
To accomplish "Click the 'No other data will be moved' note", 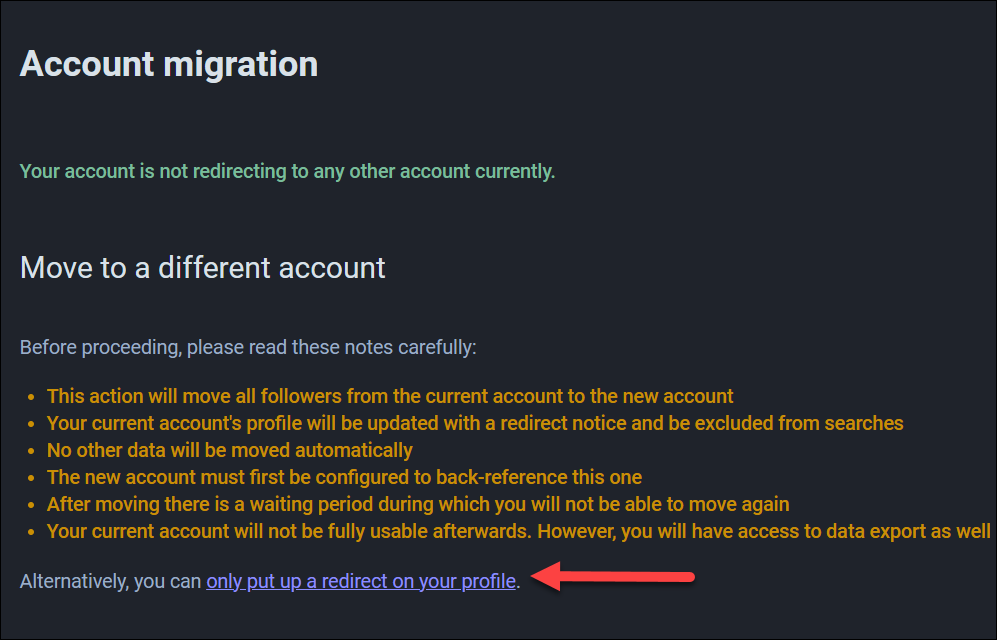I will click(230, 450).
